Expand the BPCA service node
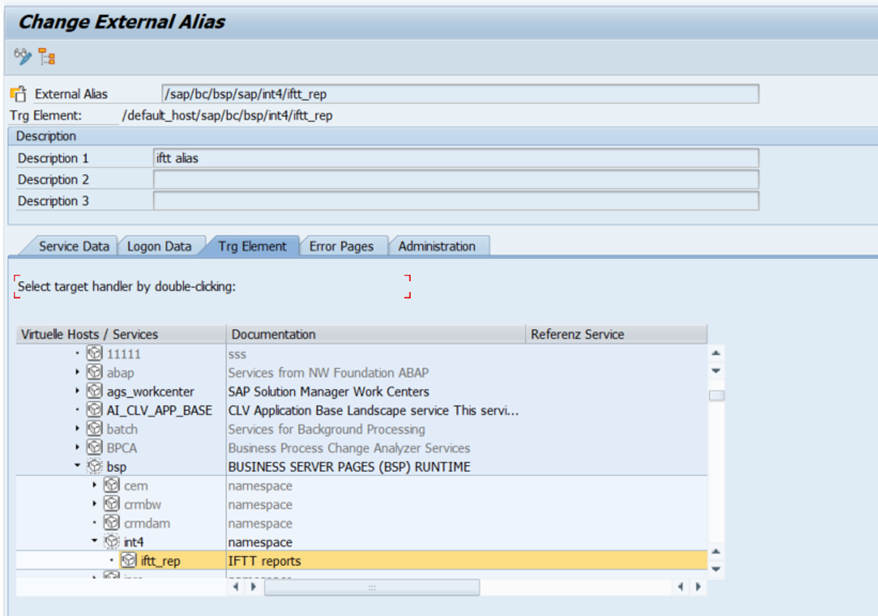The width and height of the screenshot is (878, 616). coord(77,448)
